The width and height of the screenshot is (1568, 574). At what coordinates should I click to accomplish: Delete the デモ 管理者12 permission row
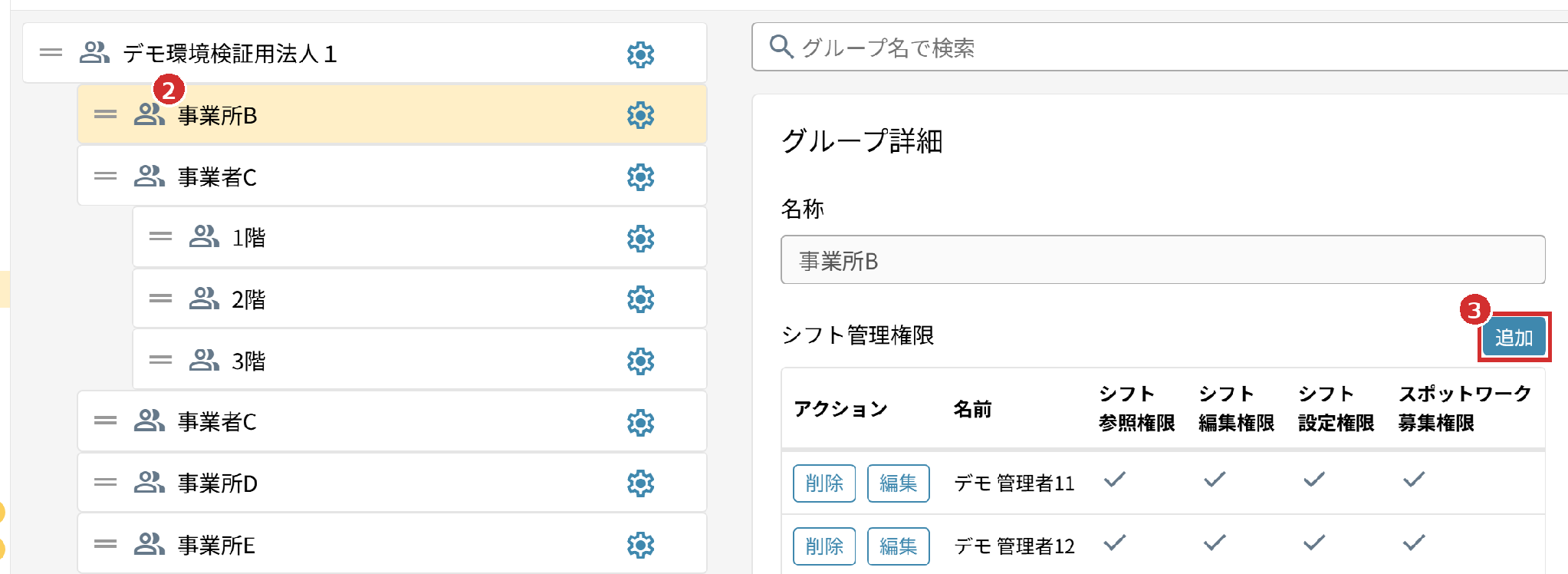click(x=824, y=546)
